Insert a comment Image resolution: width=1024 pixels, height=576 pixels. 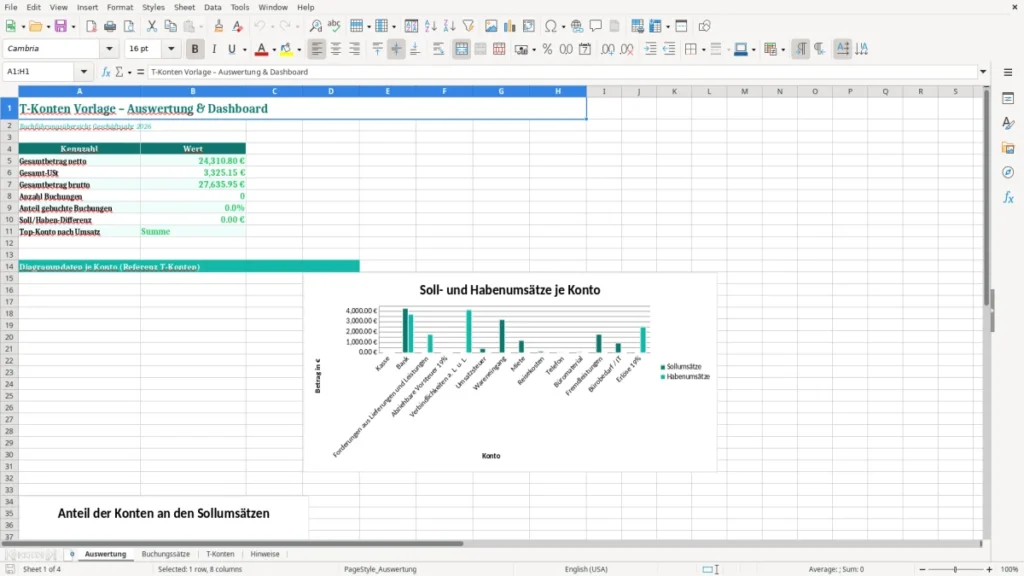(596, 26)
